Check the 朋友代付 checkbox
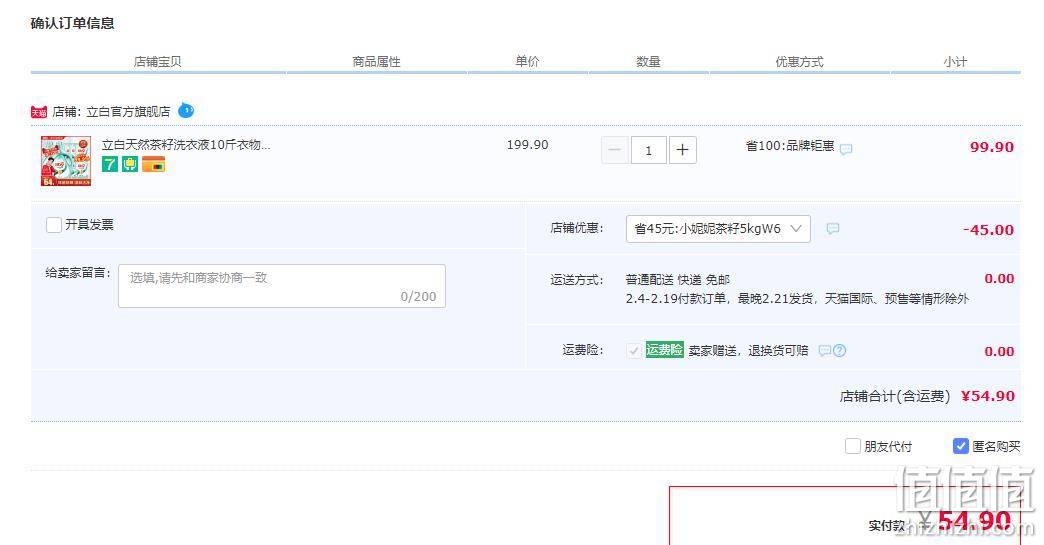This screenshot has height=545, width=1044. [x=853, y=446]
